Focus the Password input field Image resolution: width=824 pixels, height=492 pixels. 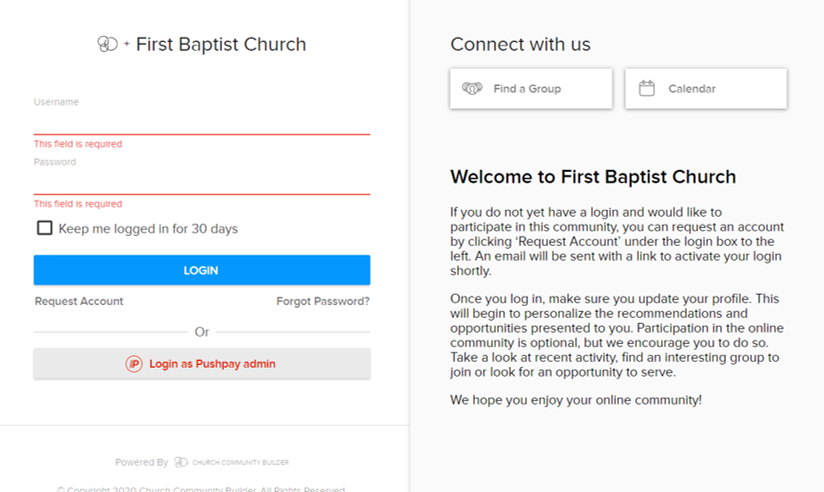202,183
